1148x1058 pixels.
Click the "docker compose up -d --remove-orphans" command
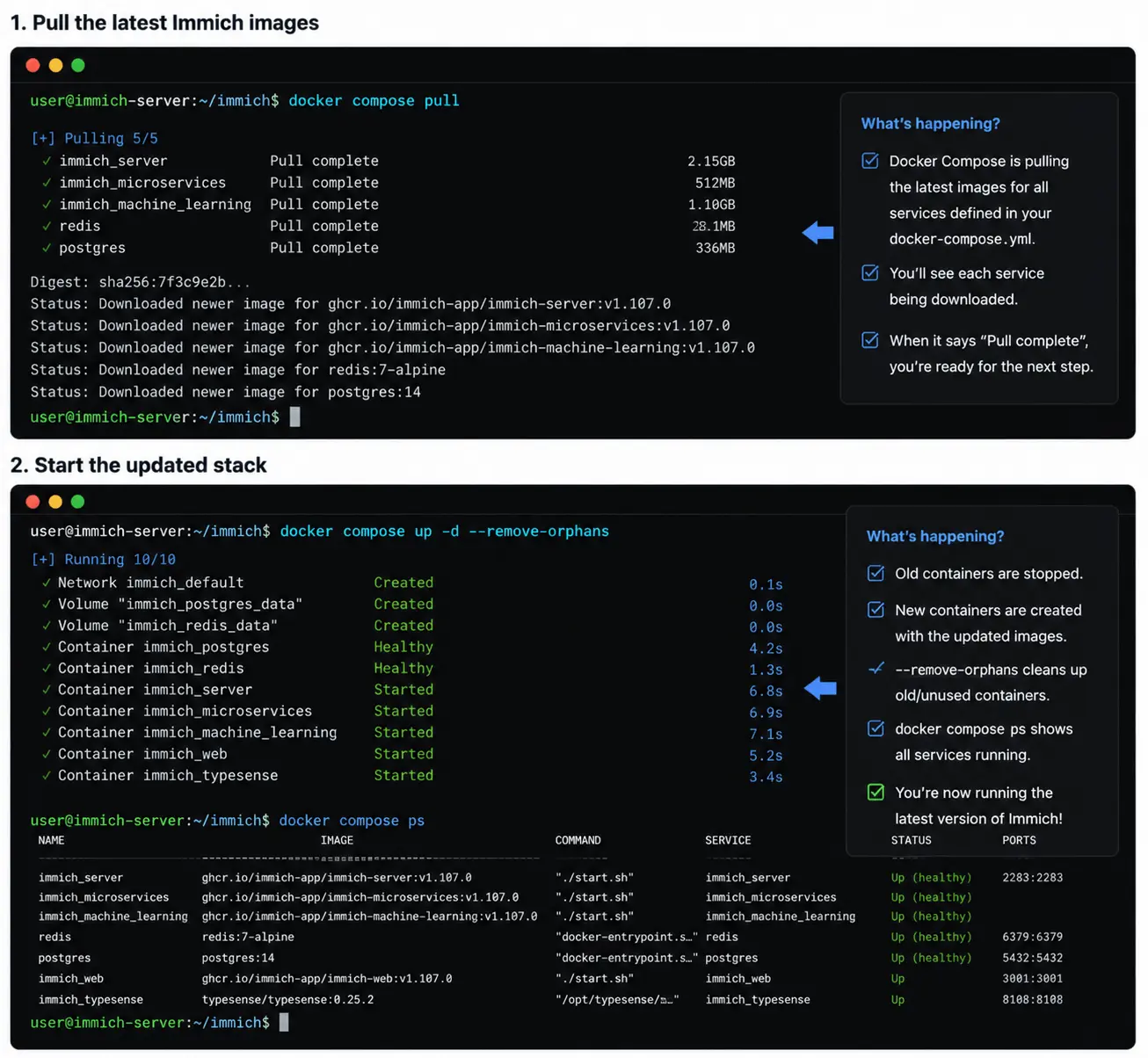[x=445, y=532]
